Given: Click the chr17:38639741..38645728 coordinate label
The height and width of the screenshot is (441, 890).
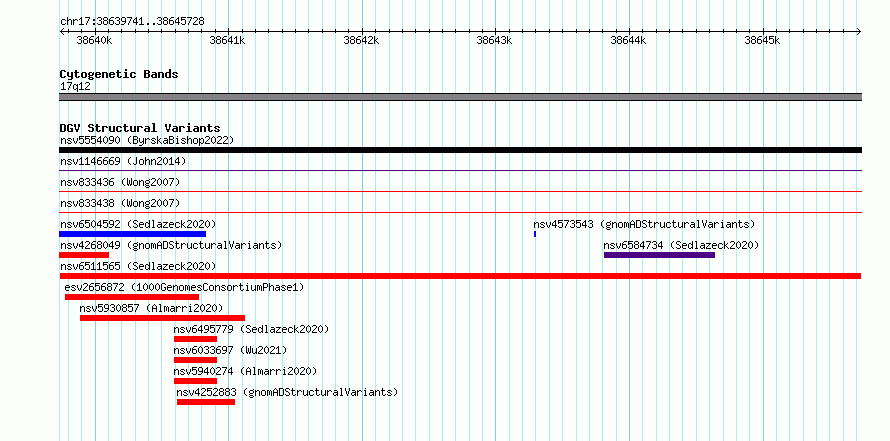Looking at the screenshot, I should (132, 22).
